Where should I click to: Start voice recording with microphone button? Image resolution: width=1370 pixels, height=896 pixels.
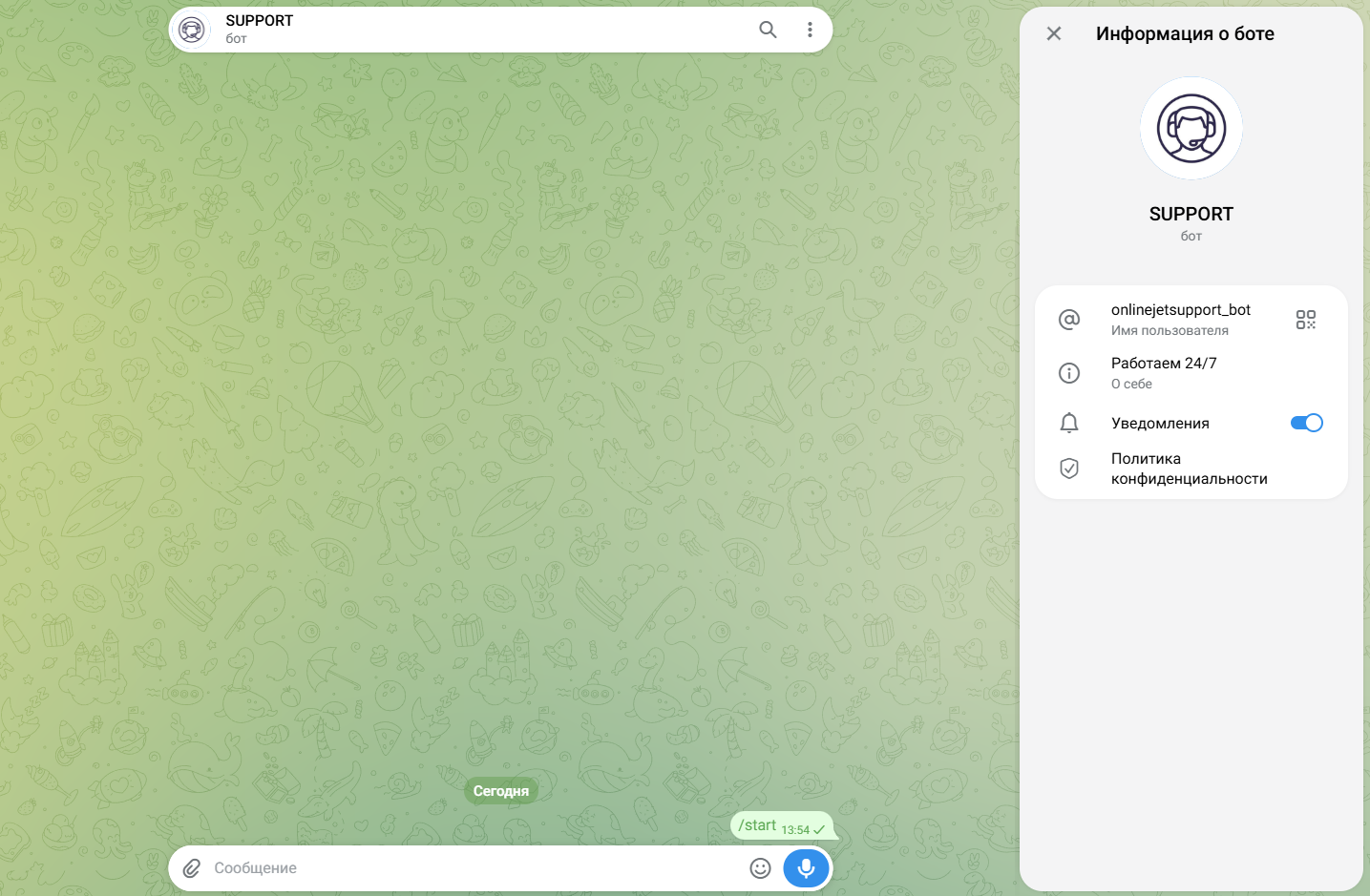tap(807, 868)
